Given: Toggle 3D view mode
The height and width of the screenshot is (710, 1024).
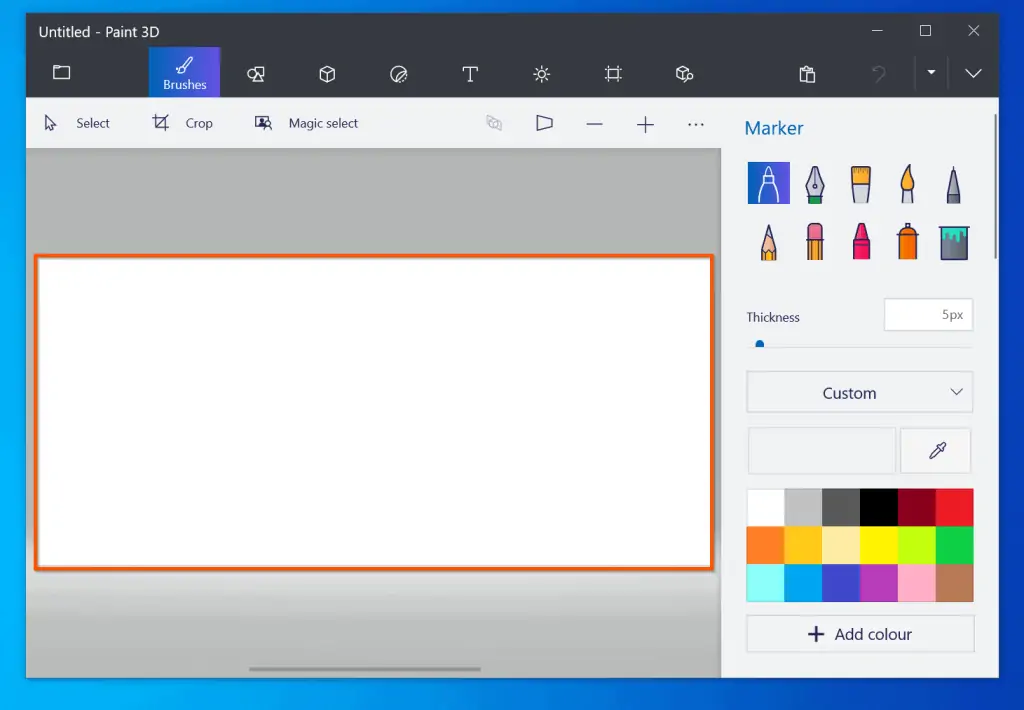Looking at the screenshot, I should click(544, 123).
